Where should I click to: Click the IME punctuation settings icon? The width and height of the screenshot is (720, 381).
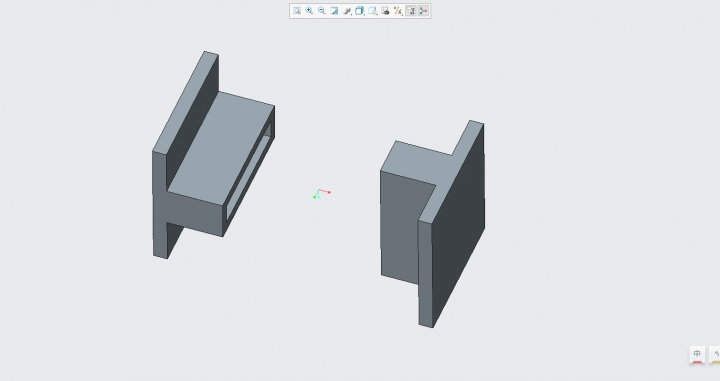(x=716, y=354)
